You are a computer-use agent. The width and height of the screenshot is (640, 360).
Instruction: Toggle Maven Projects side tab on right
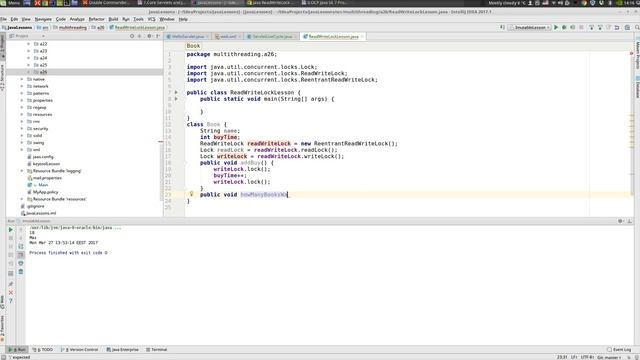(x=637, y=55)
